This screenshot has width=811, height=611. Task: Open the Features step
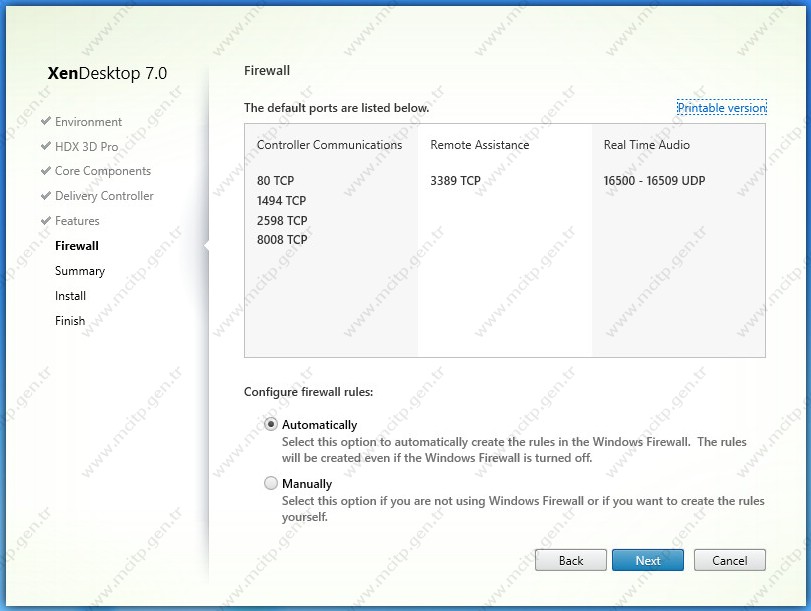(77, 220)
